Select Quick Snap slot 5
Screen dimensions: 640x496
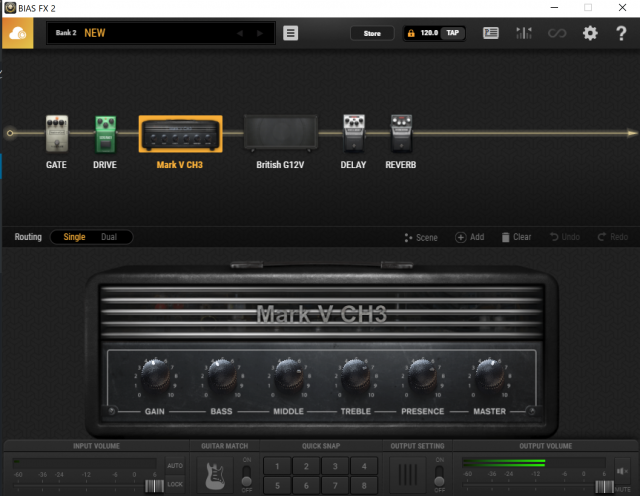(277, 485)
